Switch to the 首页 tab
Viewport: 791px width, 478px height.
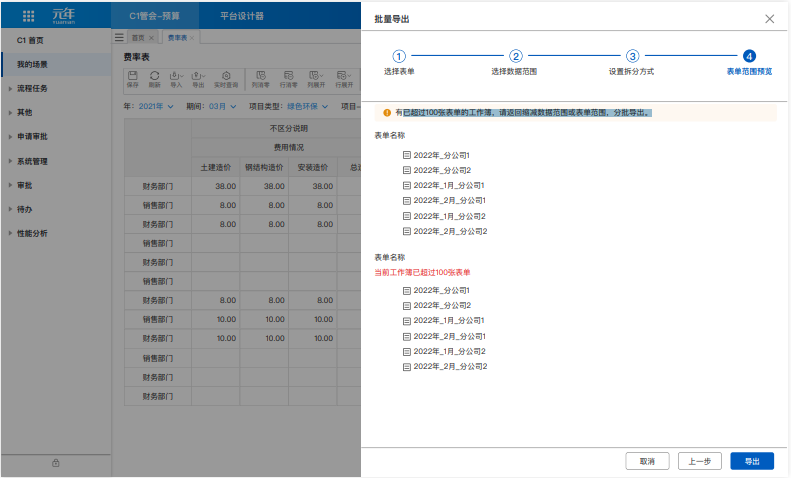tap(137, 37)
